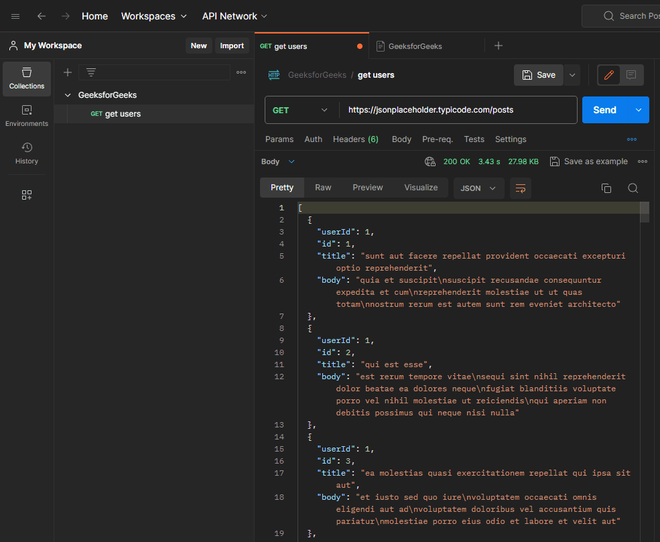Open the new tab plus button

click(x=498, y=46)
